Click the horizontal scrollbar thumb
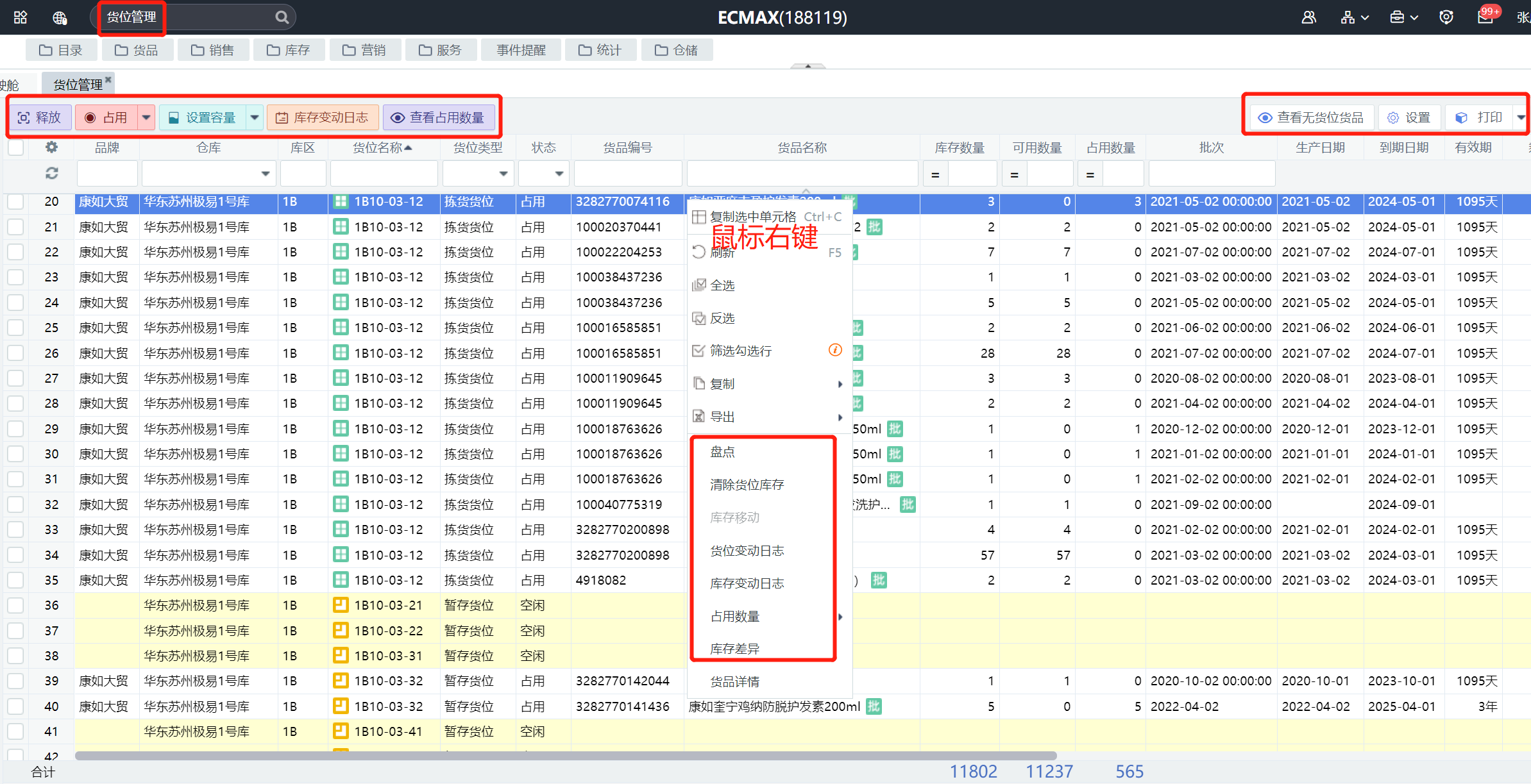The image size is (1531, 784). click(566, 756)
